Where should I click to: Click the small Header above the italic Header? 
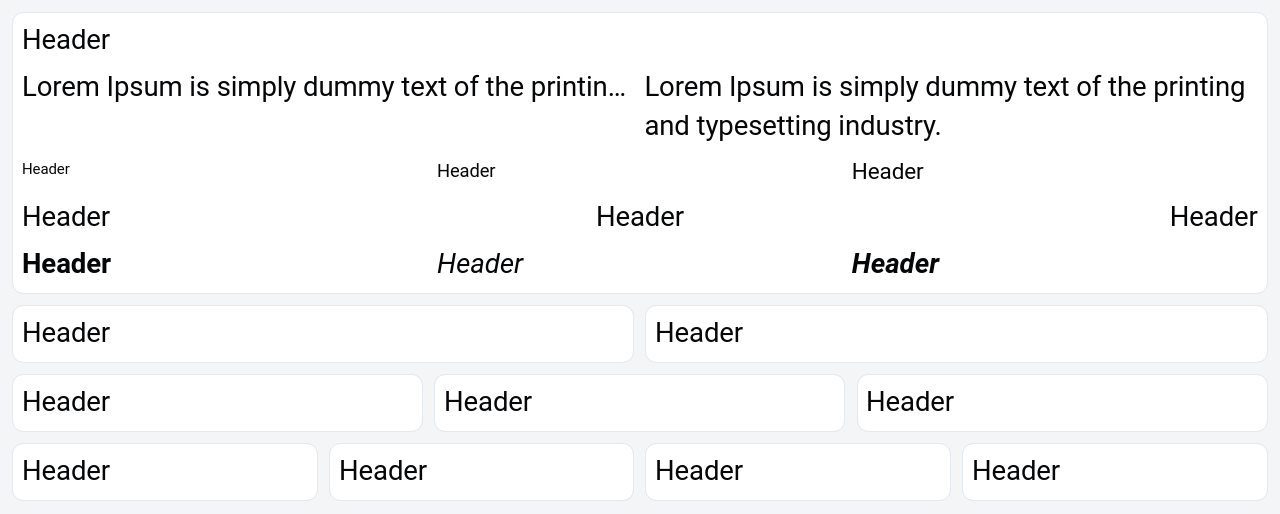pyautogui.click(x=466, y=171)
